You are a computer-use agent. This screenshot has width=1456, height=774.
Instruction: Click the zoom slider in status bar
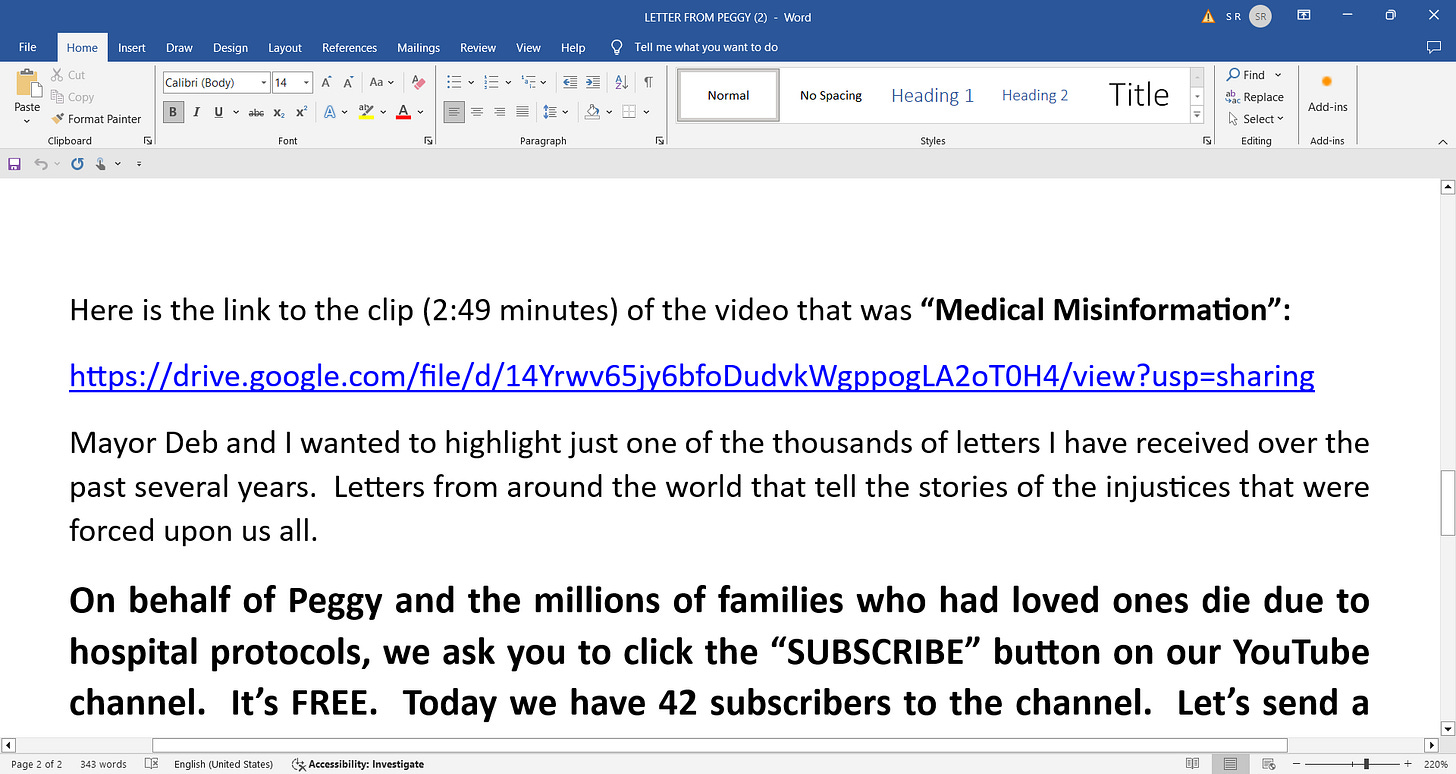(x=1366, y=764)
